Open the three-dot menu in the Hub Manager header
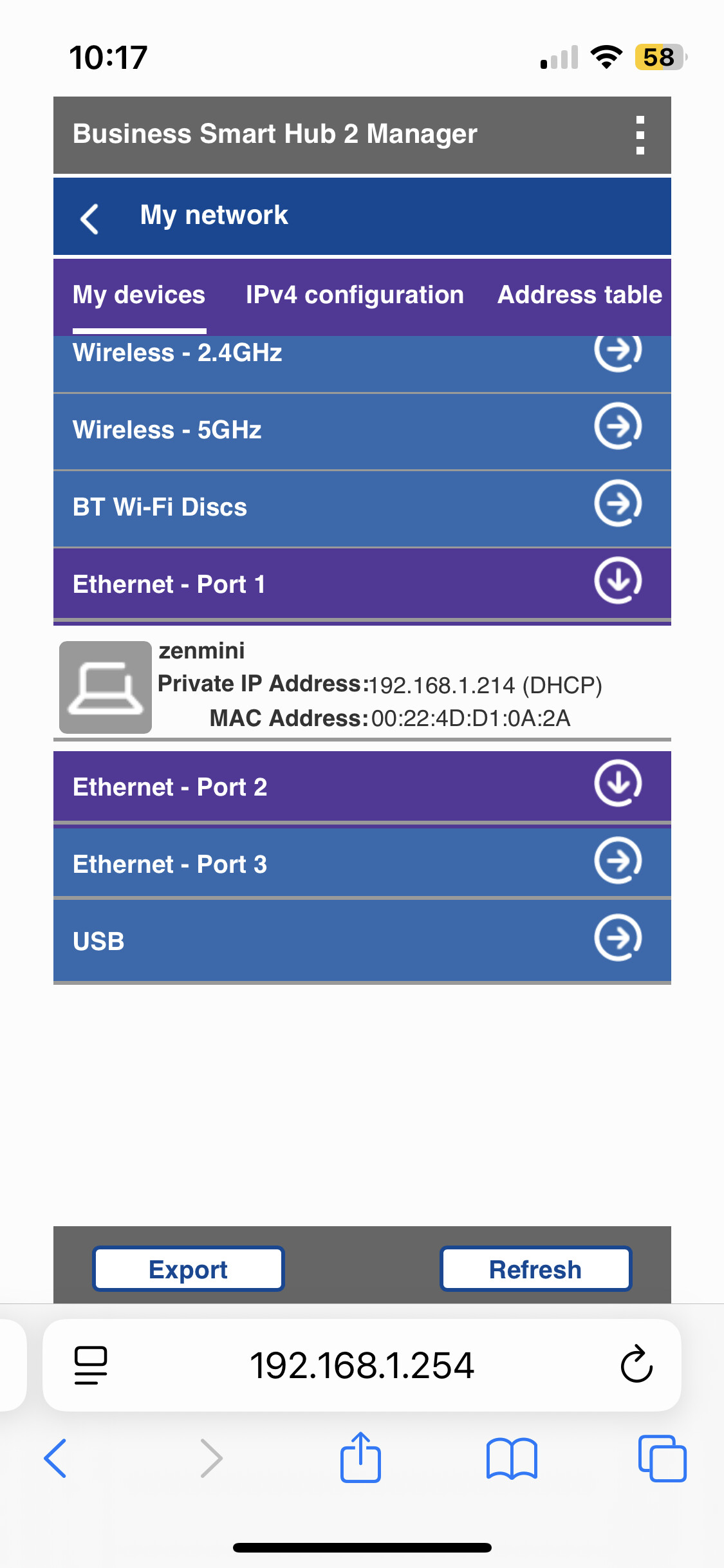 pyautogui.click(x=640, y=135)
